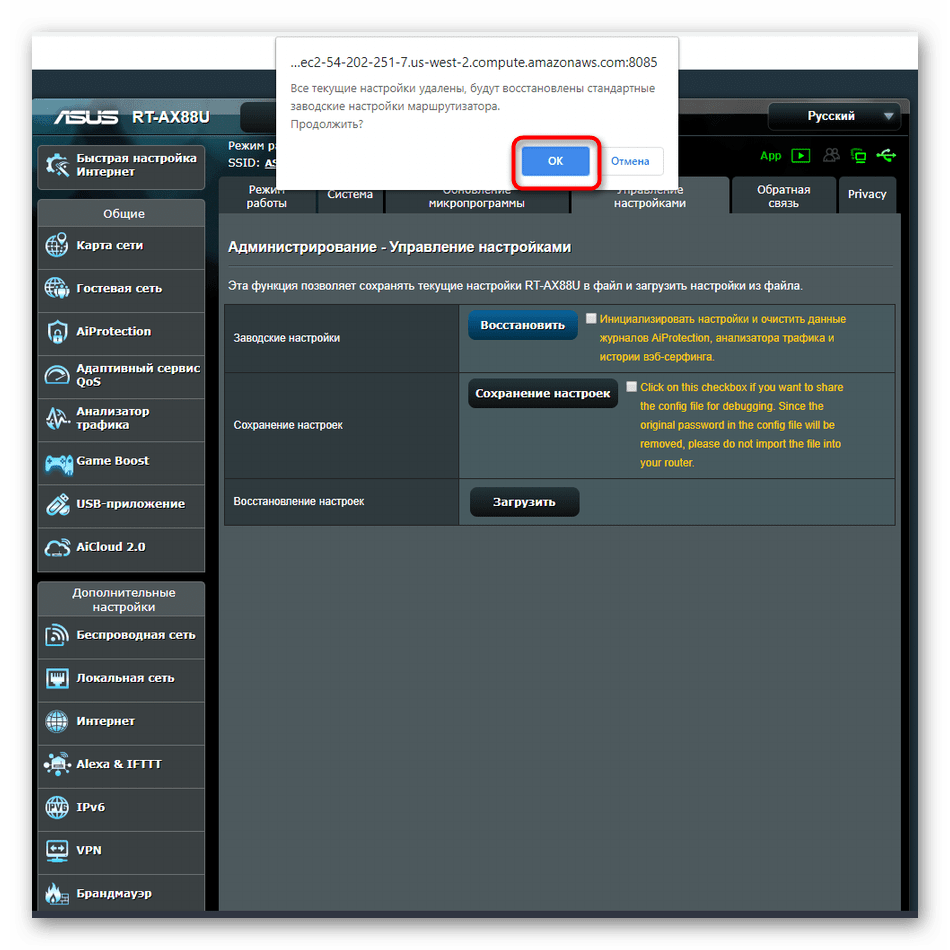The width and height of the screenshot is (950, 950).
Task: Click the Загрузить button
Action: click(x=524, y=502)
